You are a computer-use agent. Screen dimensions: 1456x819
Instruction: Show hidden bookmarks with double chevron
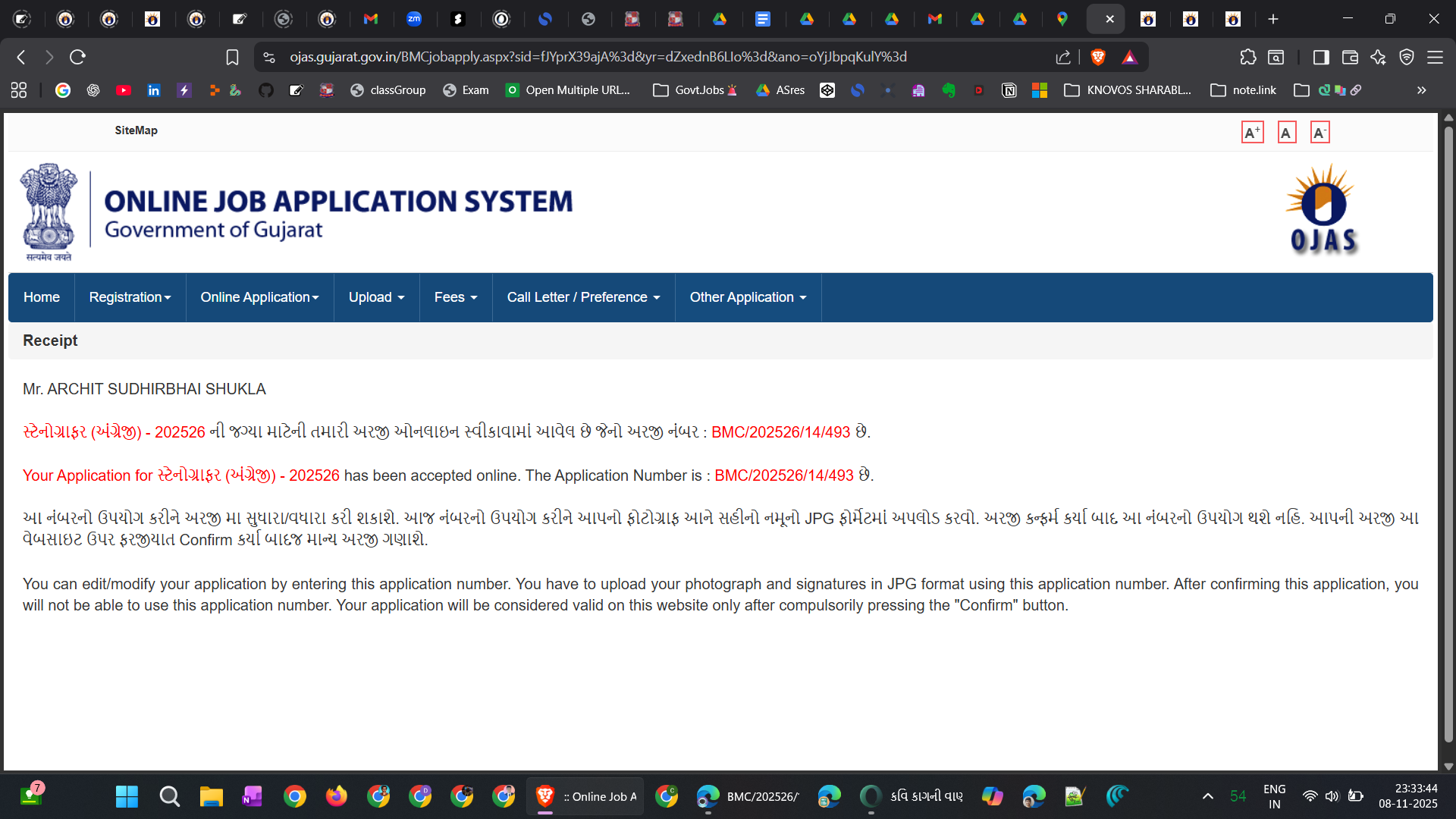point(1421,90)
